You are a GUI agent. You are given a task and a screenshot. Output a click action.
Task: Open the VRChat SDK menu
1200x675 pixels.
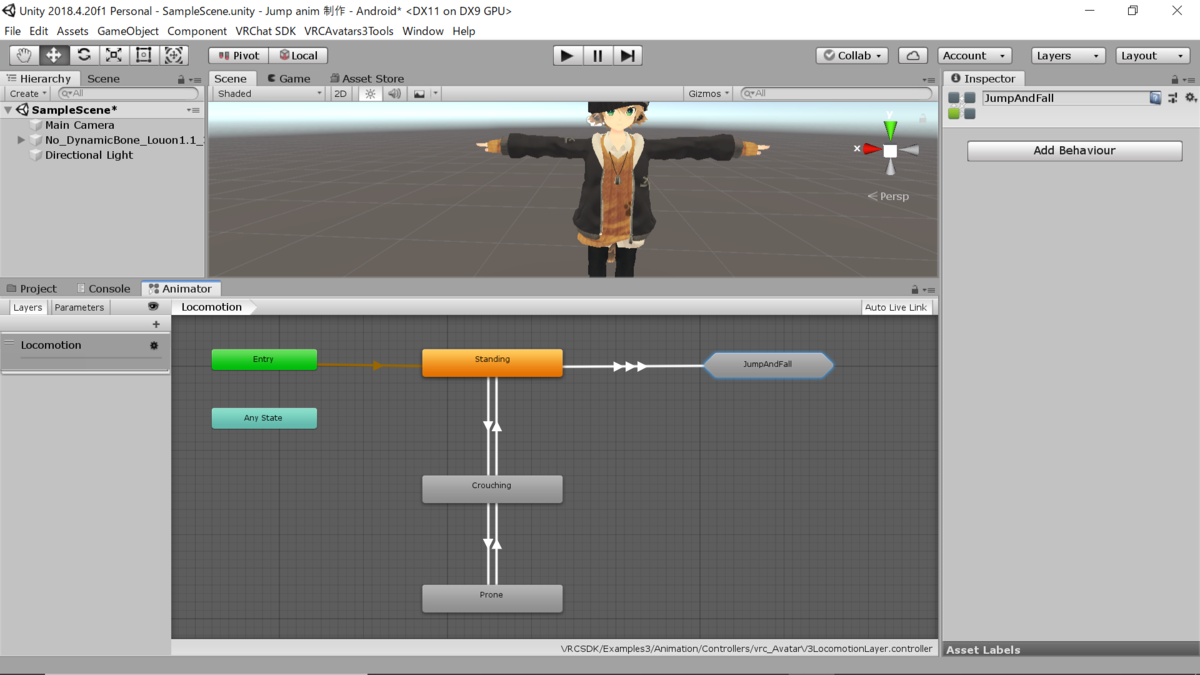pyautogui.click(x=265, y=31)
